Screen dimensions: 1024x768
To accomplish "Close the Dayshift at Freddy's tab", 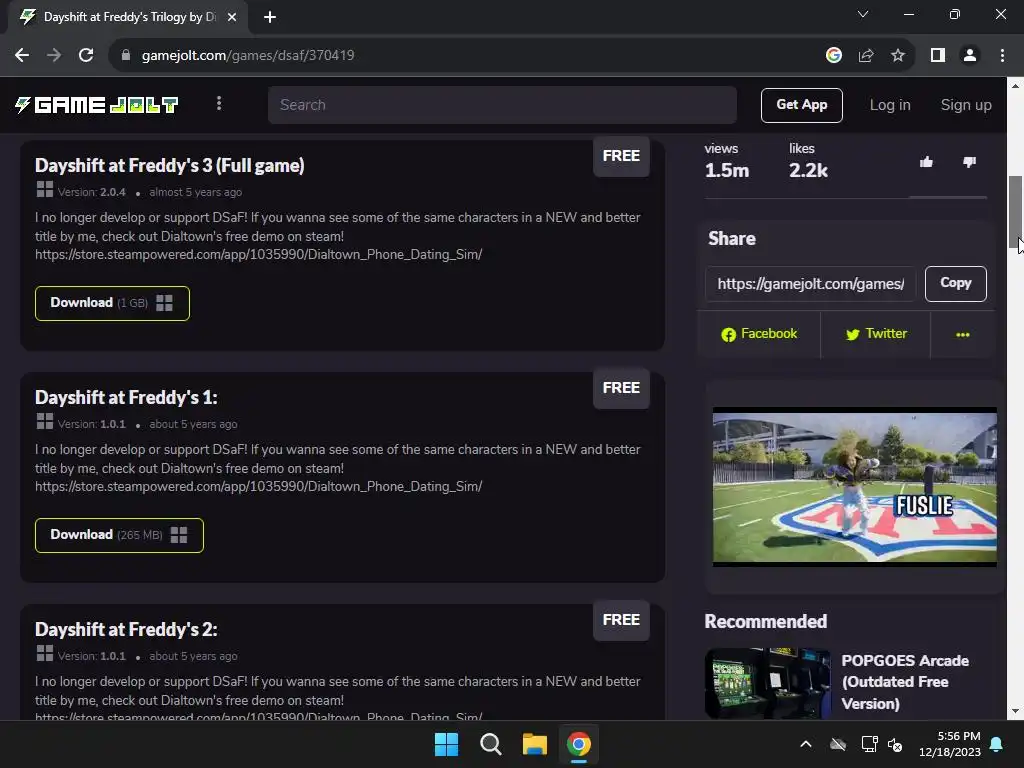I will (x=232, y=18).
